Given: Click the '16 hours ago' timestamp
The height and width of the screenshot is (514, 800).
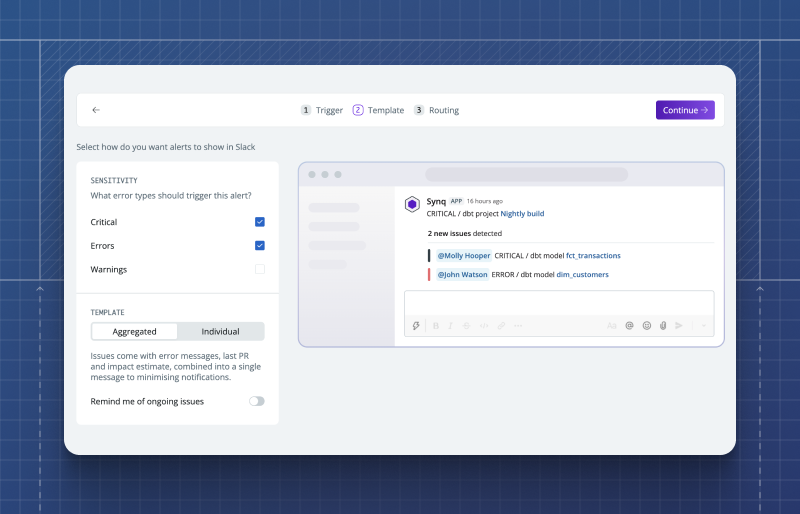Looking at the screenshot, I should (x=485, y=201).
